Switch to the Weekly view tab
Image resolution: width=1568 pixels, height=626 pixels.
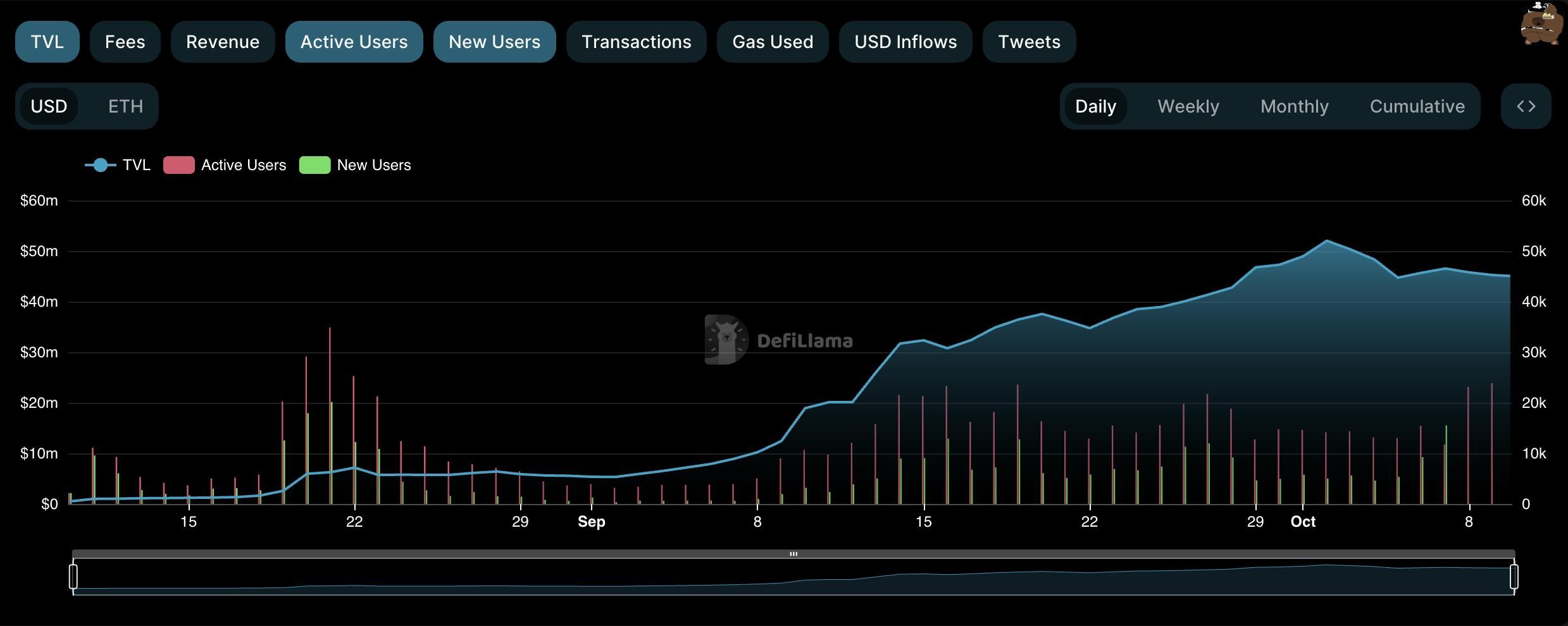pos(1188,106)
